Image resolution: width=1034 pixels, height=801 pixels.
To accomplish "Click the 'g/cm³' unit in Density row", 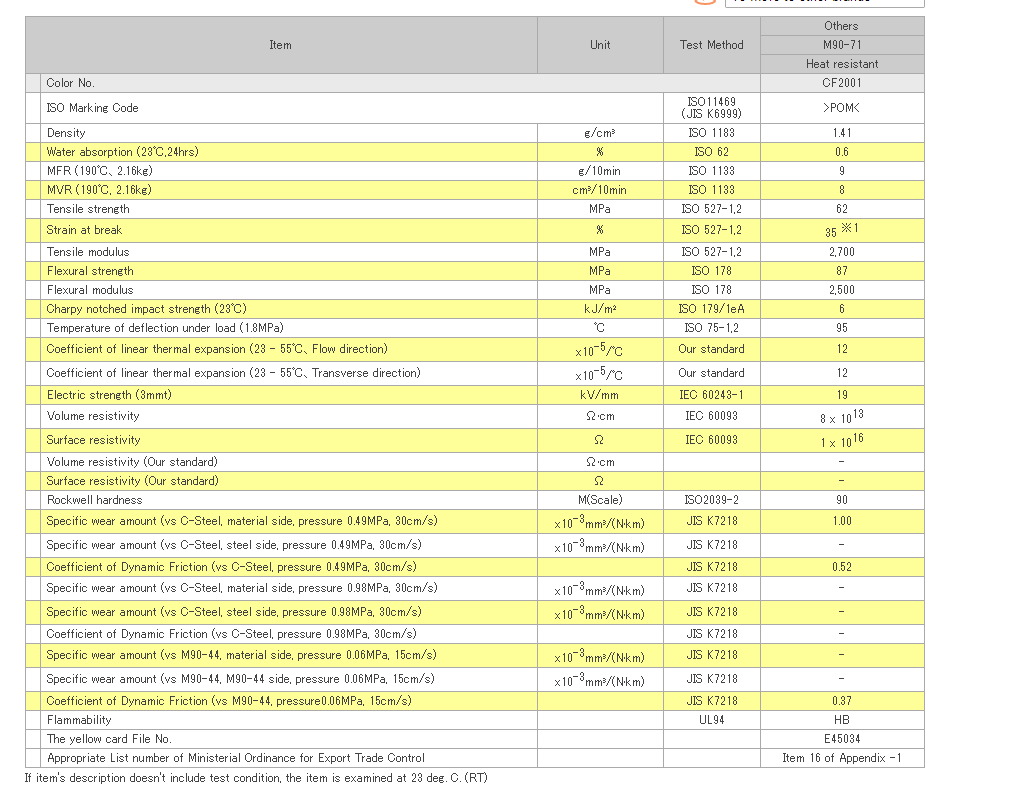I will 600,133.
